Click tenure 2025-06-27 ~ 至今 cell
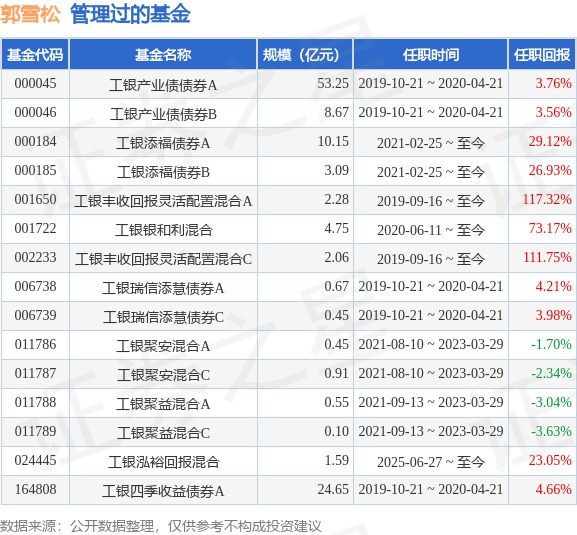 (x=431, y=462)
